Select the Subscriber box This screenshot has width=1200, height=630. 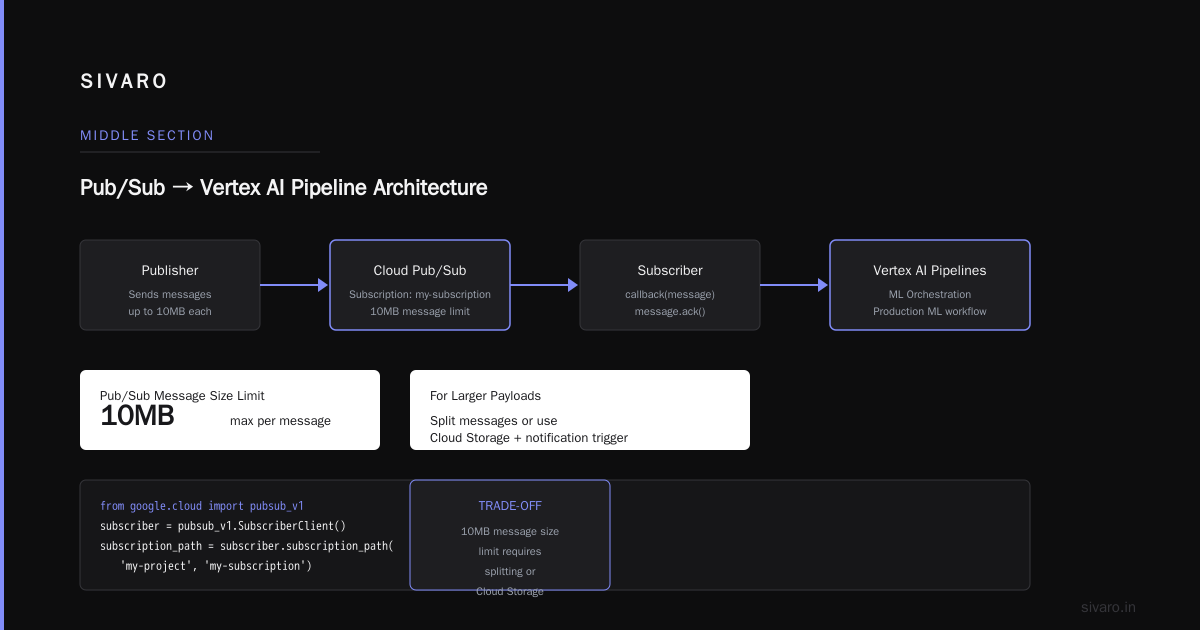(670, 285)
